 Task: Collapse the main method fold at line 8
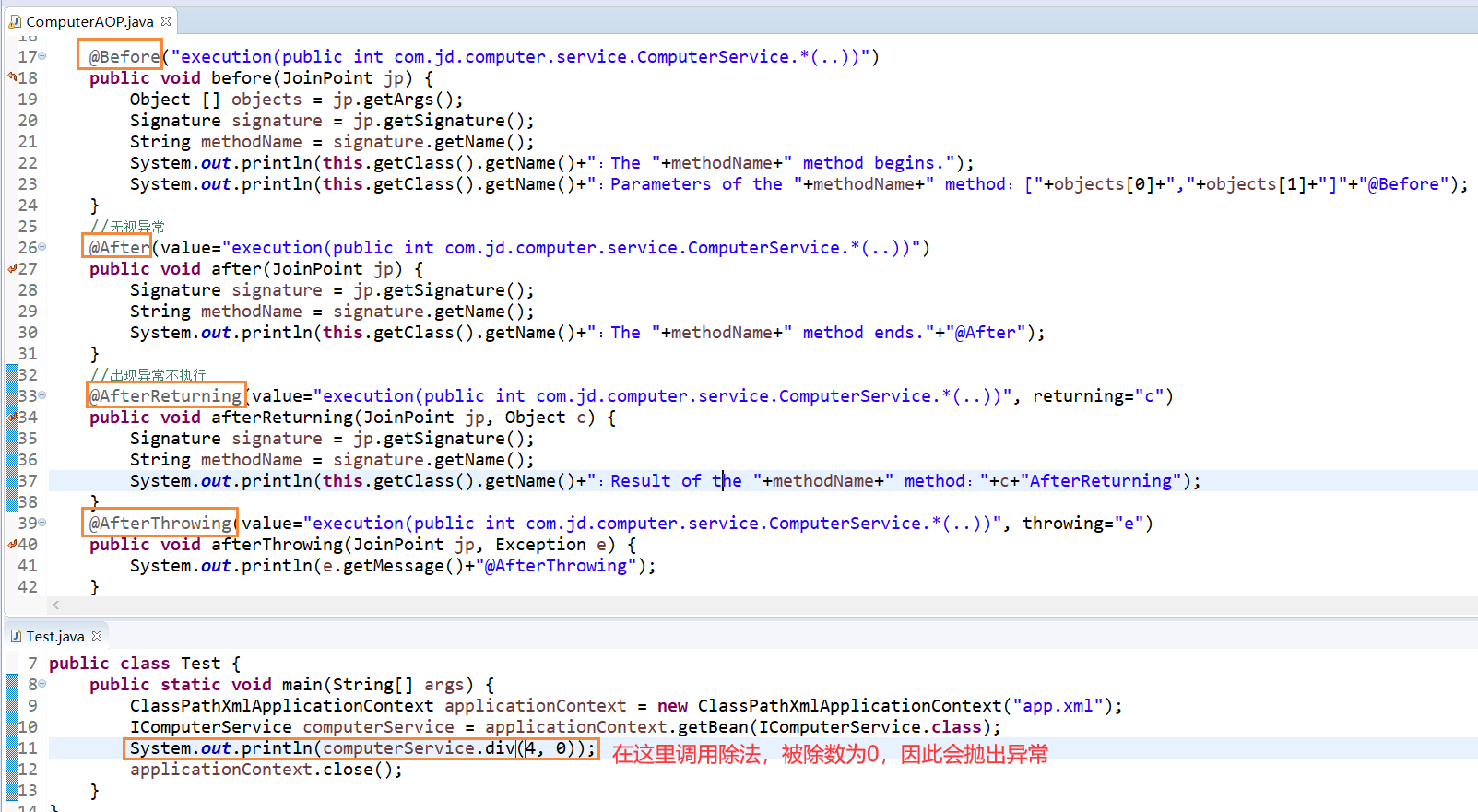pos(41,684)
